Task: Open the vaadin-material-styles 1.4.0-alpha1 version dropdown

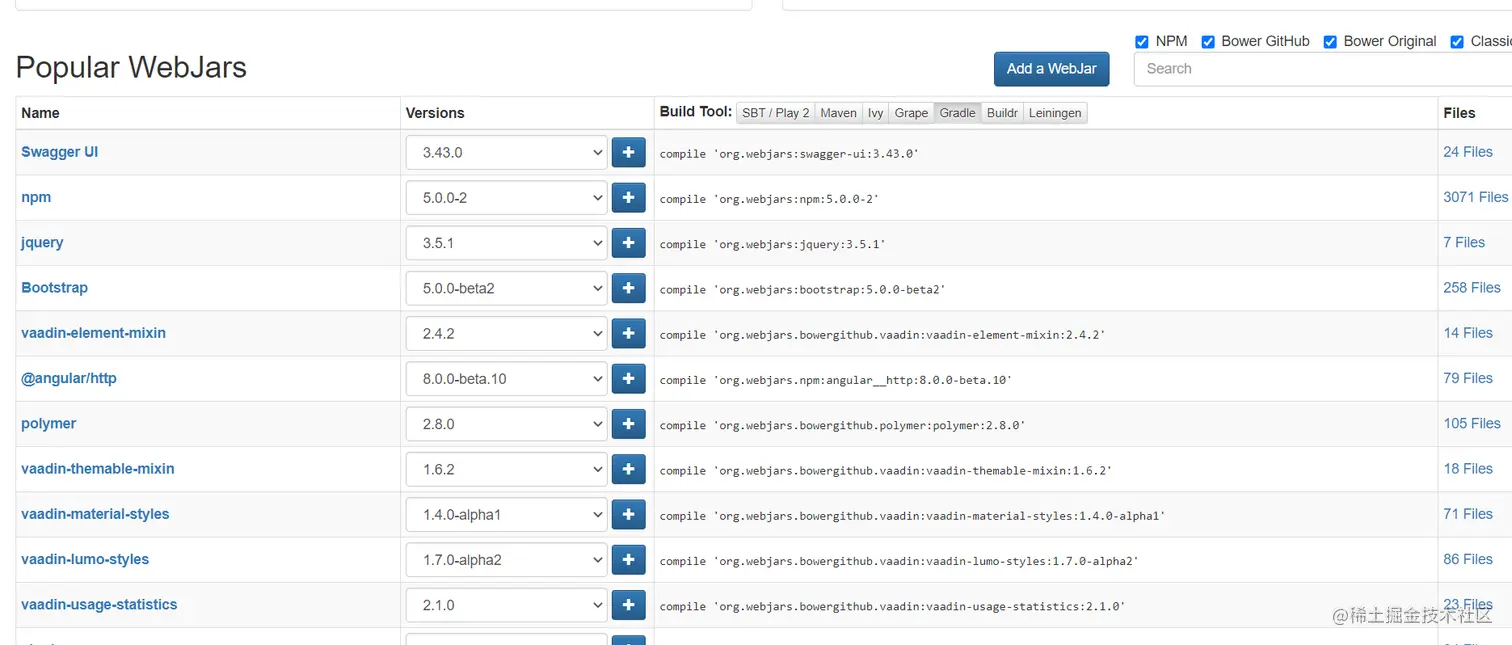Action: [x=506, y=515]
